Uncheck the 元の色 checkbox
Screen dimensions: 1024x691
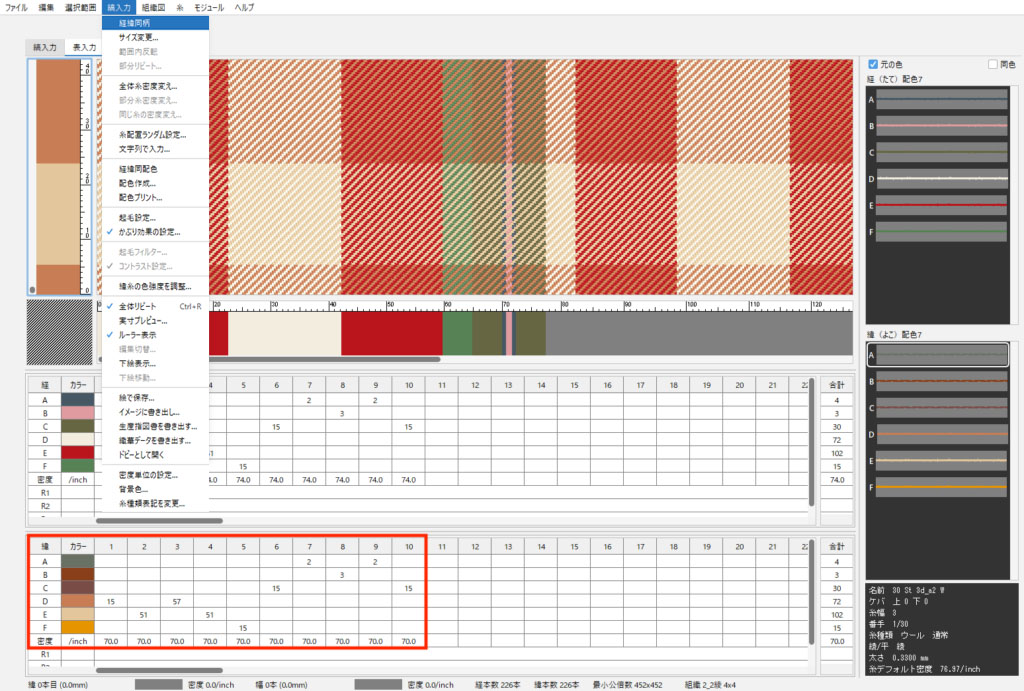point(873,65)
